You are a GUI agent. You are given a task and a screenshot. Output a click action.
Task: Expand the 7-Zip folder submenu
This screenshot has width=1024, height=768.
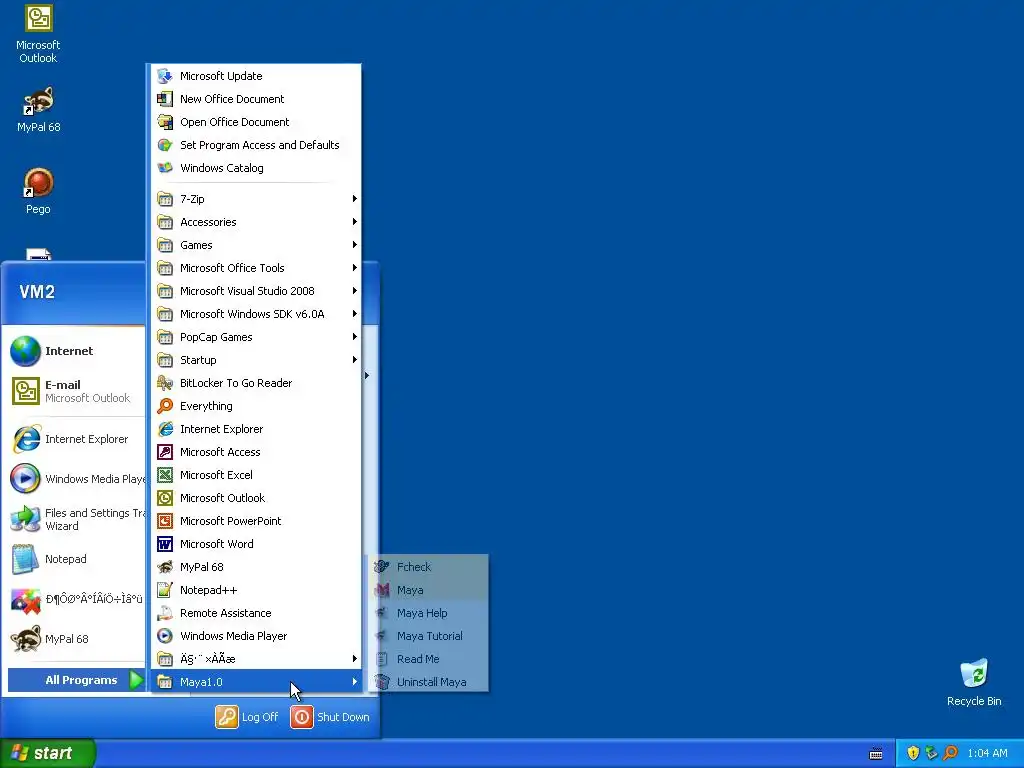click(256, 199)
